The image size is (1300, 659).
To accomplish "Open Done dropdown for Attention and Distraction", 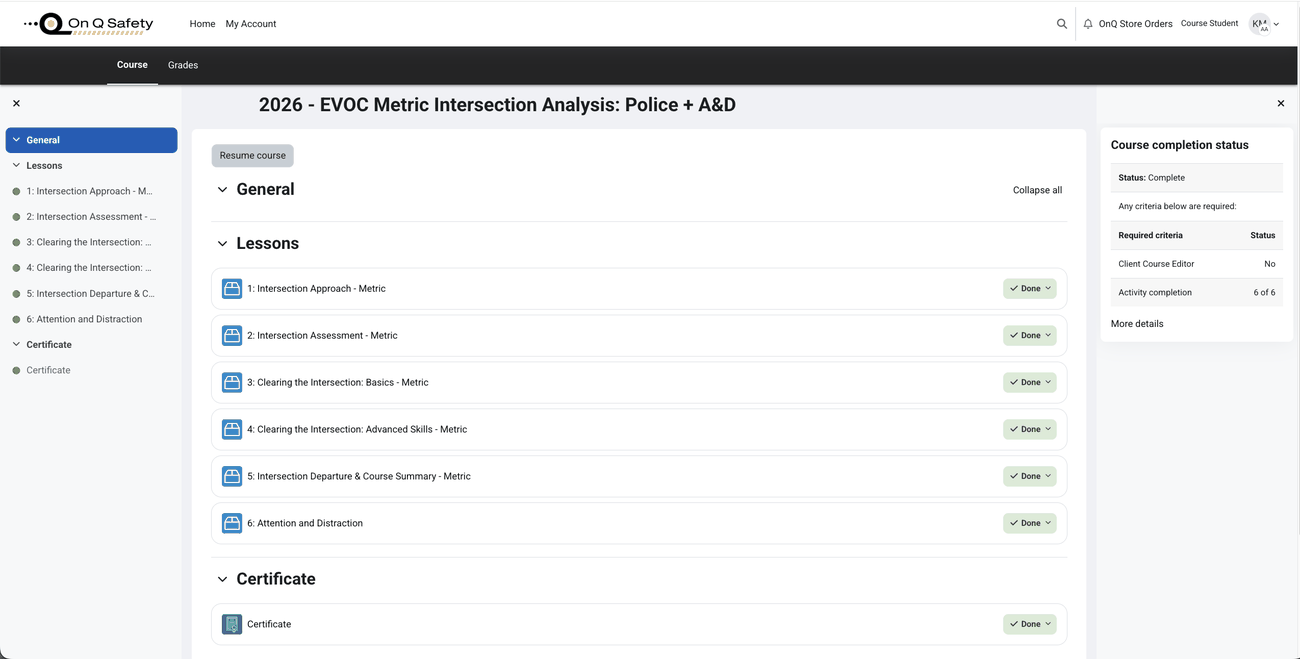I will pyautogui.click(x=1030, y=523).
